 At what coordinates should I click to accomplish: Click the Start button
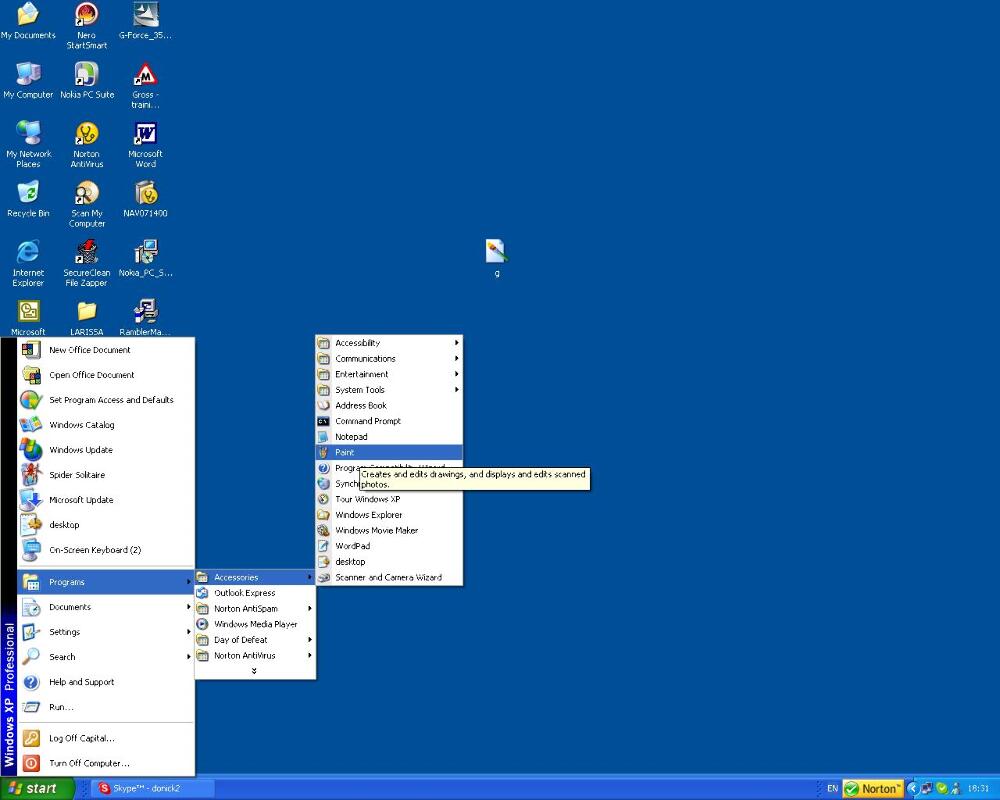pyautogui.click(x=37, y=789)
